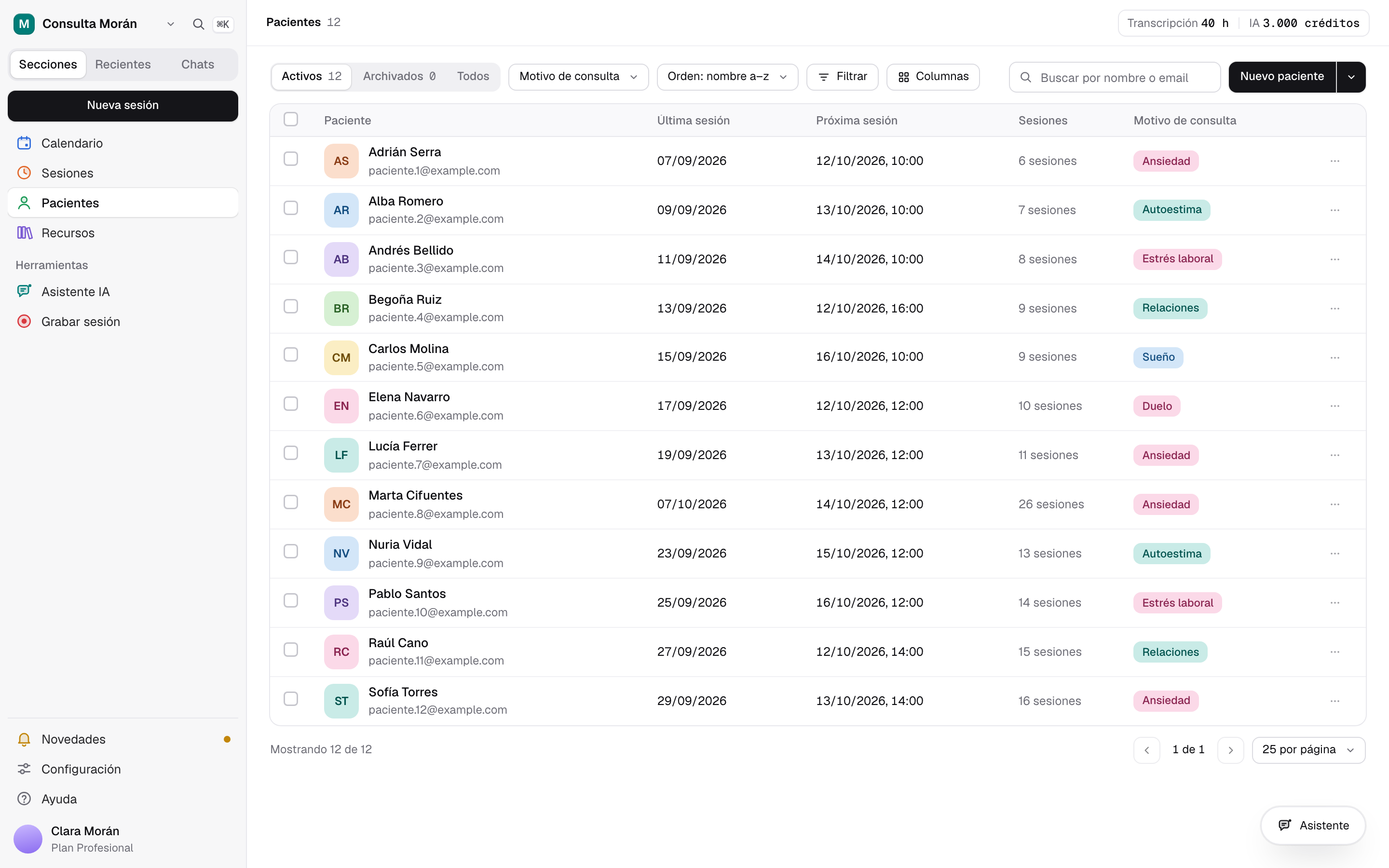Screen dimensions: 1389x868
Task: Change the 25 por página selector
Action: 1308,750
